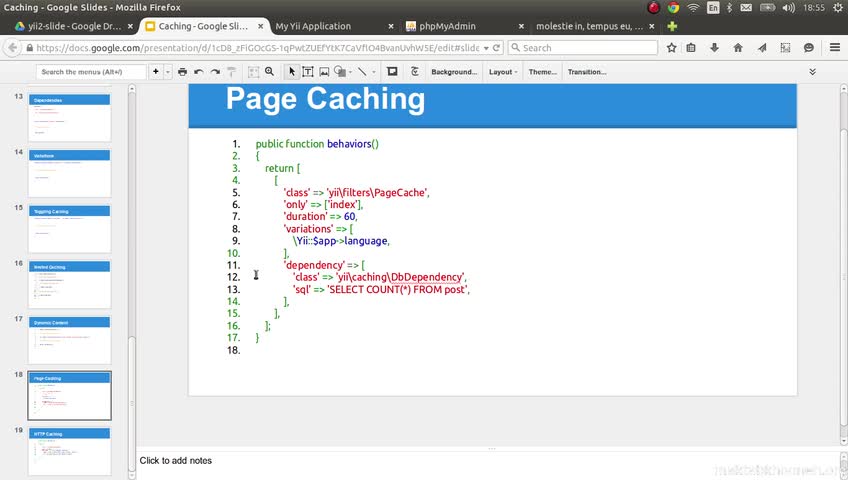
Task: Click the print icon in the toolbar
Action: [x=182, y=71]
